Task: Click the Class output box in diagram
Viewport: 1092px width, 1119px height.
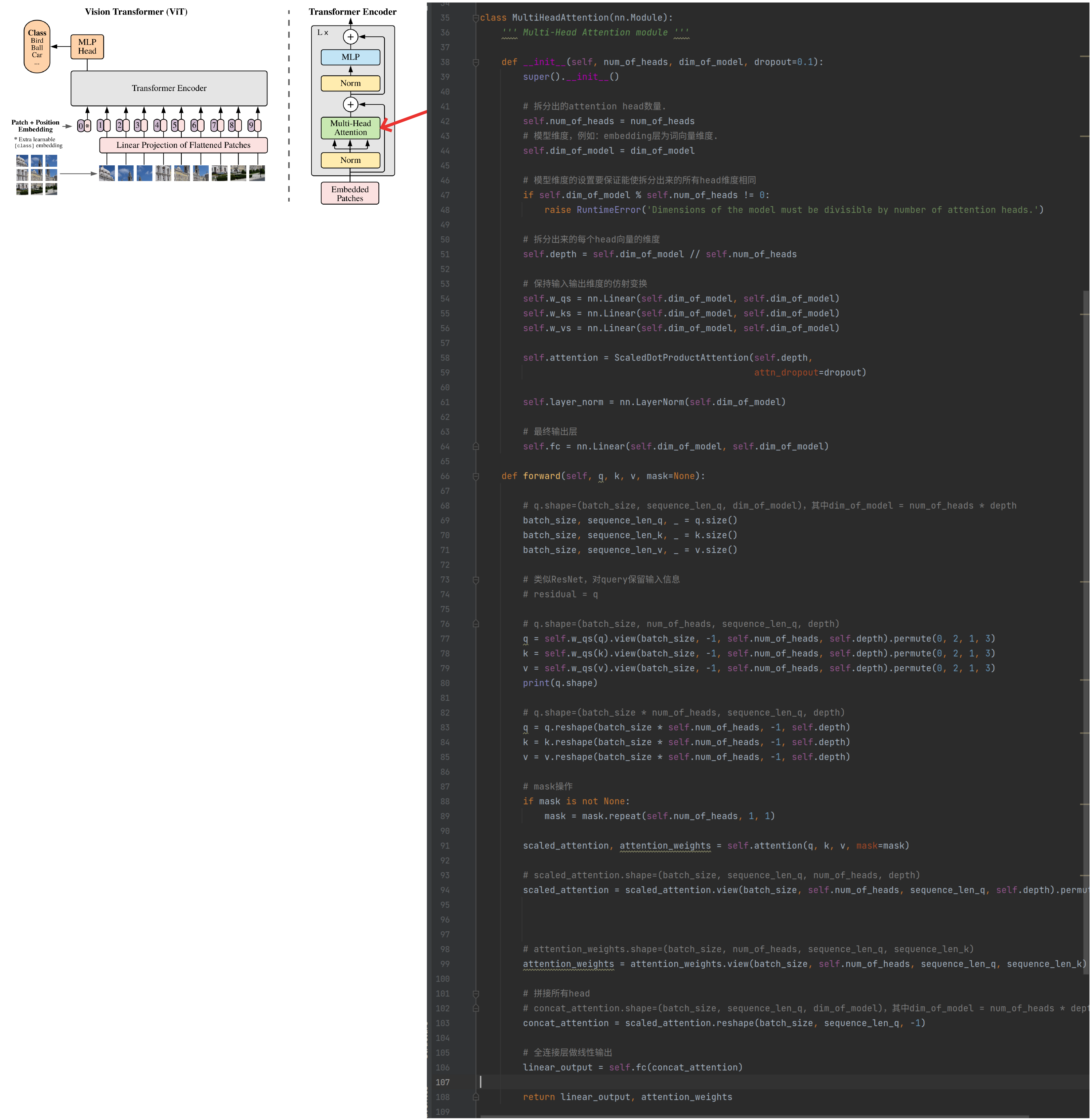Action: tap(37, 46)
